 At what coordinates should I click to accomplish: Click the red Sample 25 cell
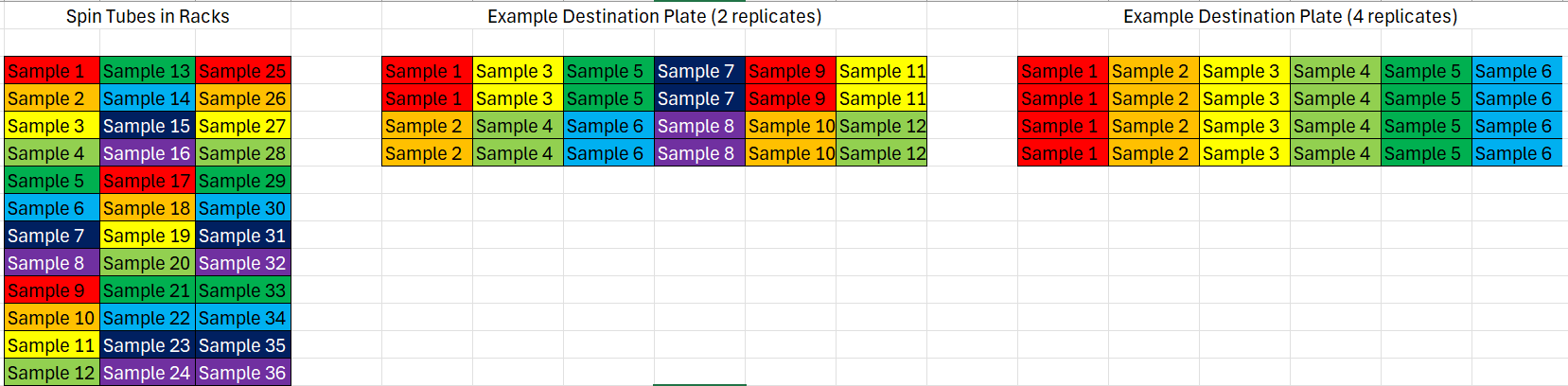(x=242, y=71)
